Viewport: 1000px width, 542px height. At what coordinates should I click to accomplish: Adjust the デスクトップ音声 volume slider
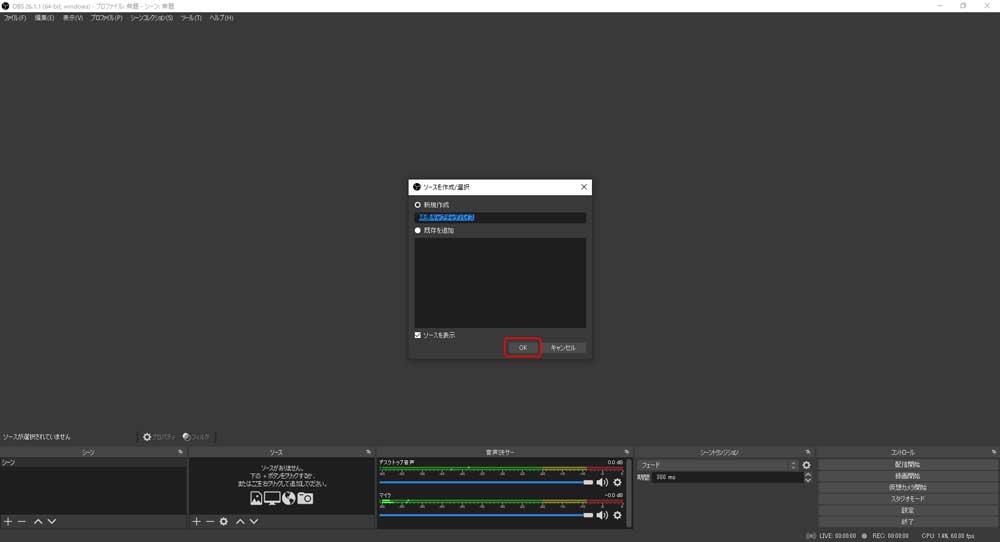pos(486,483)
